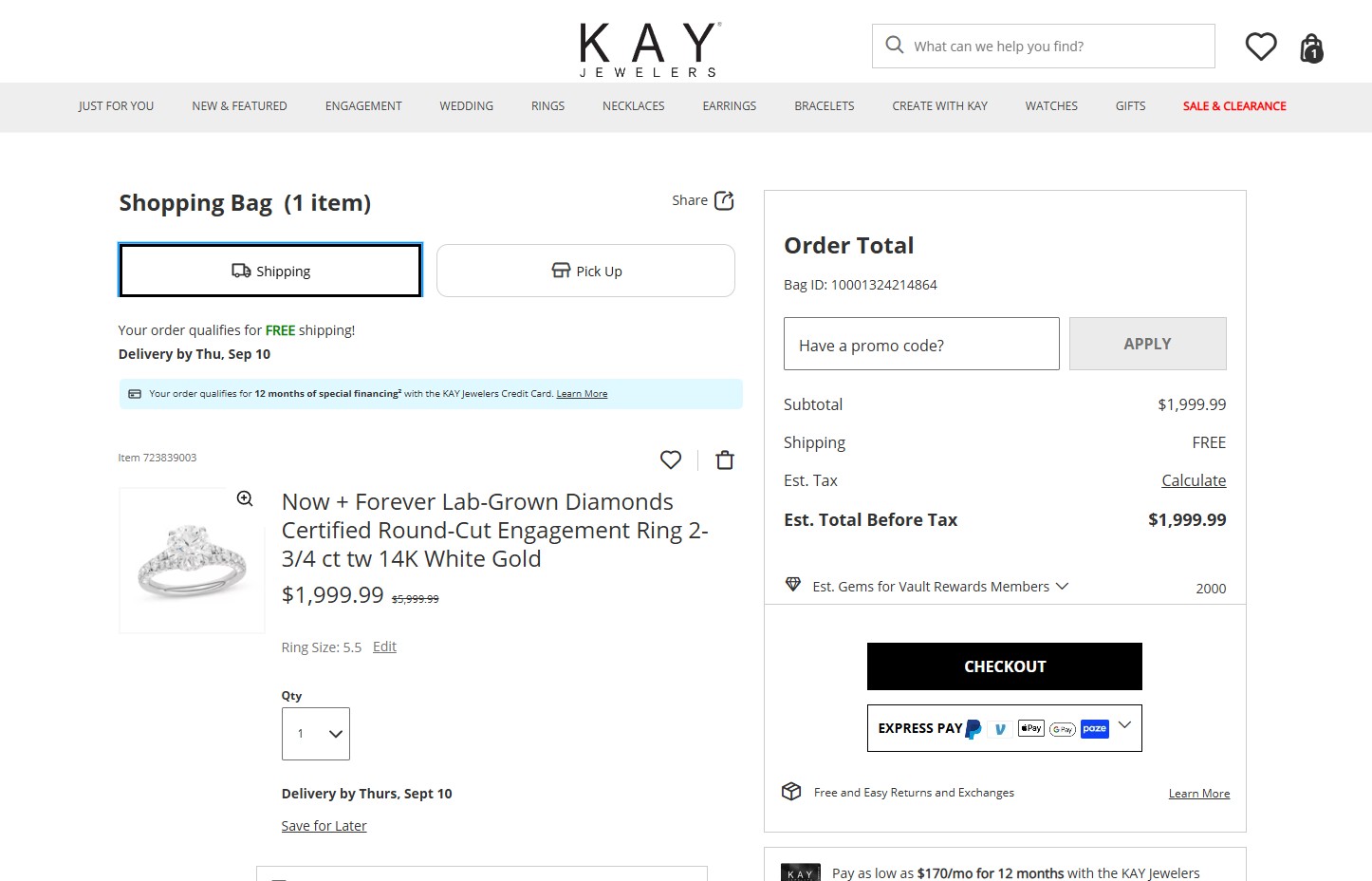The width and height of the screenshot is (1372, 881).
Task: Zoom the ring image with magnifier icon
Action: pos(245,498)
